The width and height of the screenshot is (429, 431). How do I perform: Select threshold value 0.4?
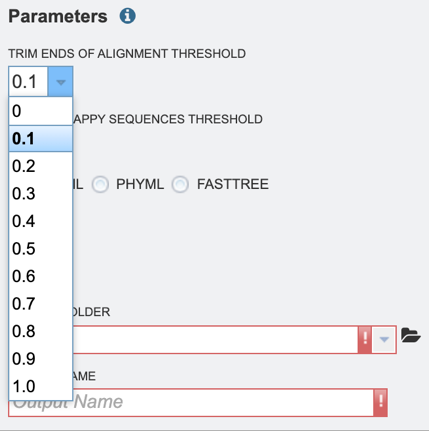click(41, 221)
